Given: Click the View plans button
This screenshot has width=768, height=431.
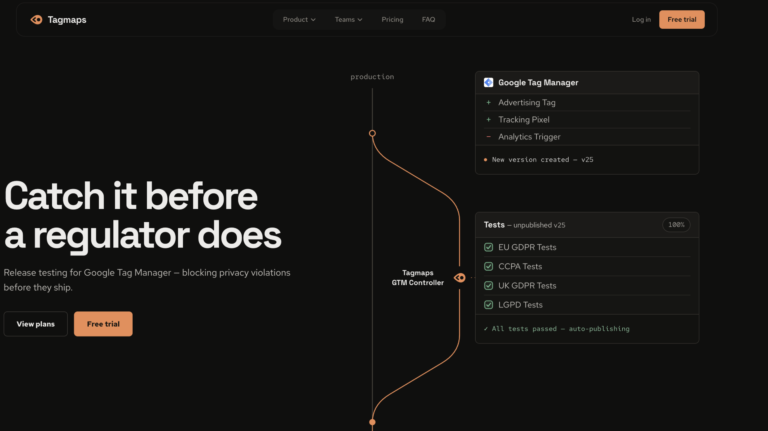Looking at the screenshot, I should click(36, 324).
